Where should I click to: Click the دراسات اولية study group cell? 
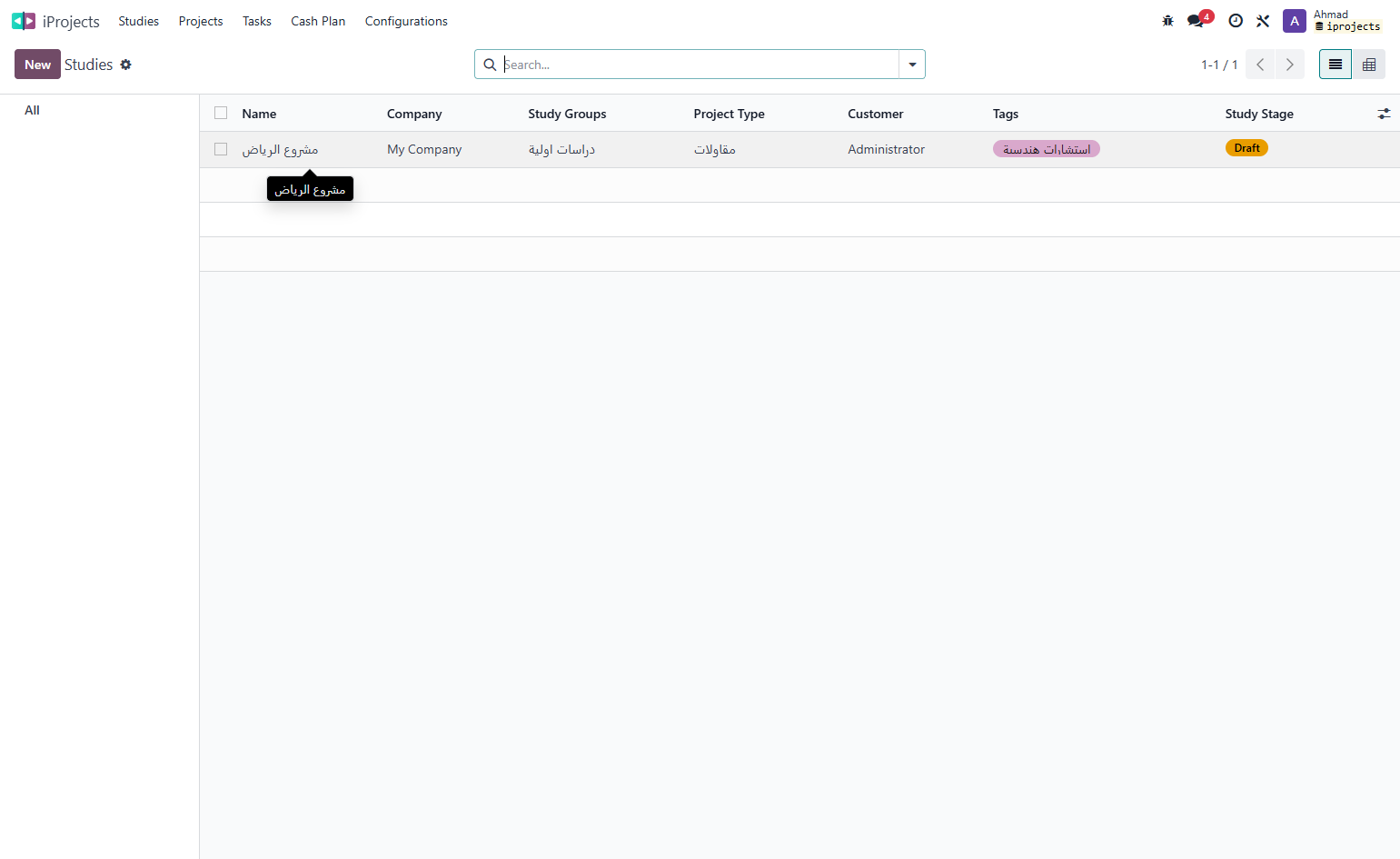[561, 149]
